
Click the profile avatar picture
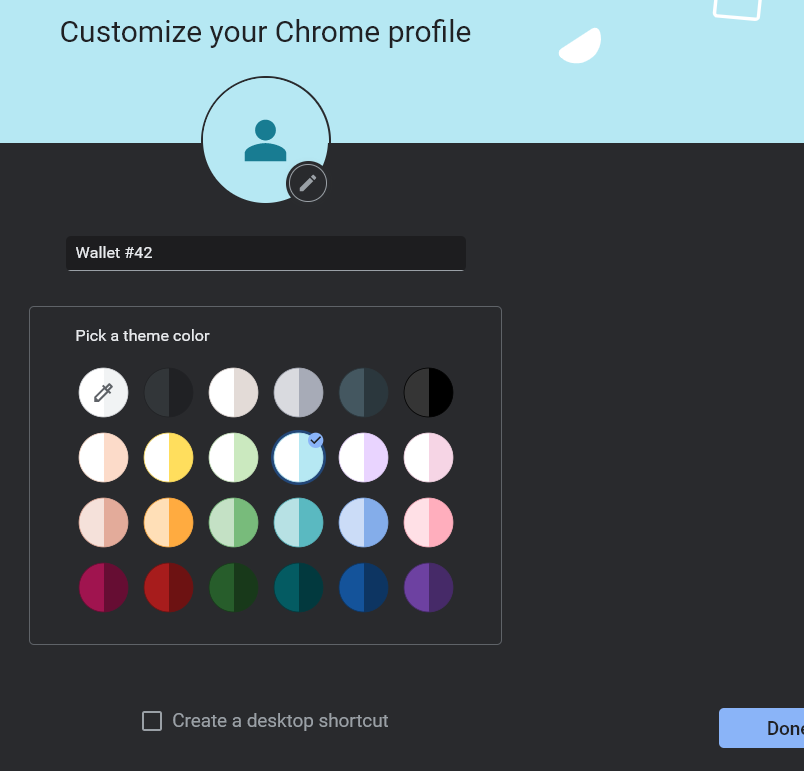pos(266,140)
